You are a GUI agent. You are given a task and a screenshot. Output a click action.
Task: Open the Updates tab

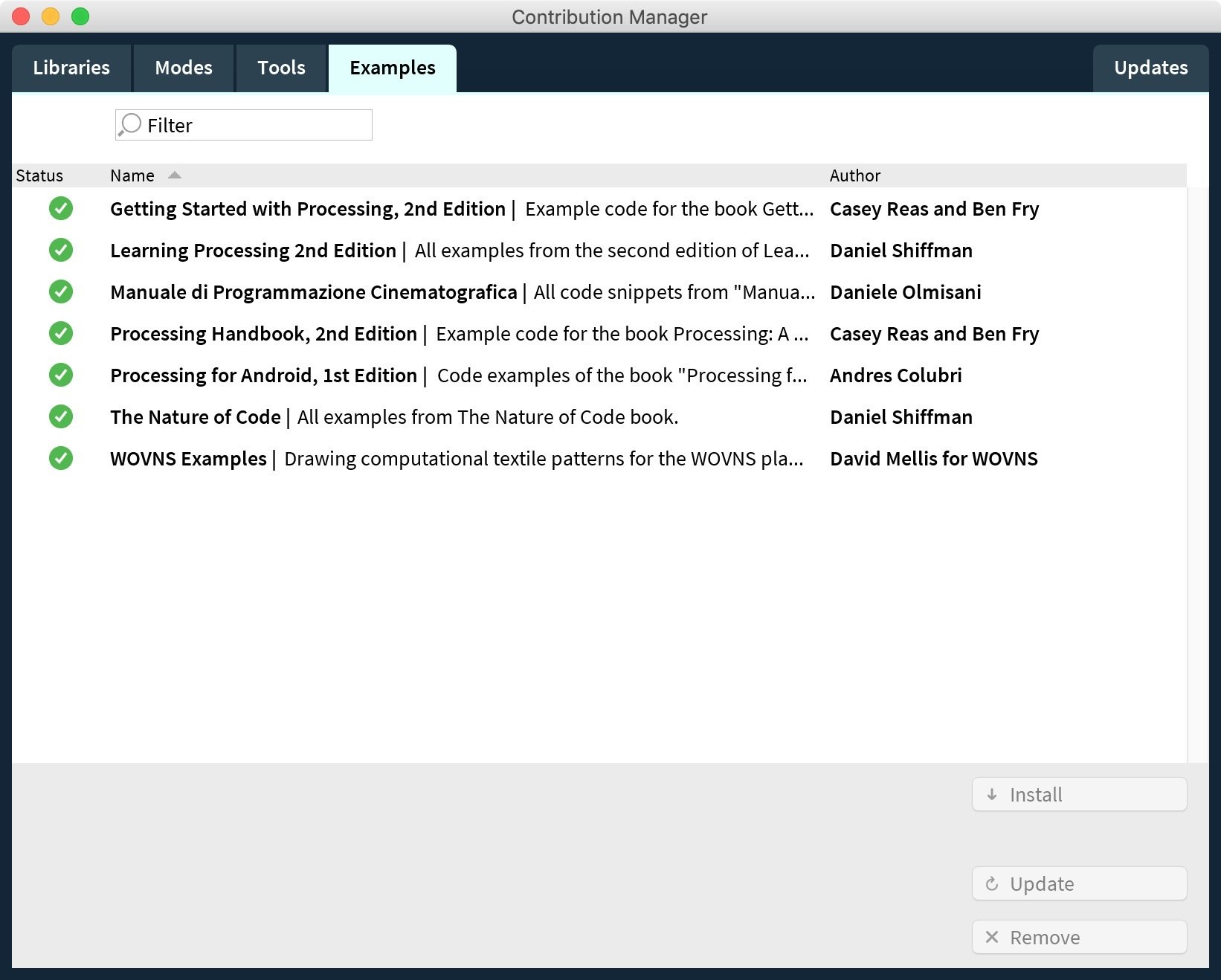coord(1151,68)
